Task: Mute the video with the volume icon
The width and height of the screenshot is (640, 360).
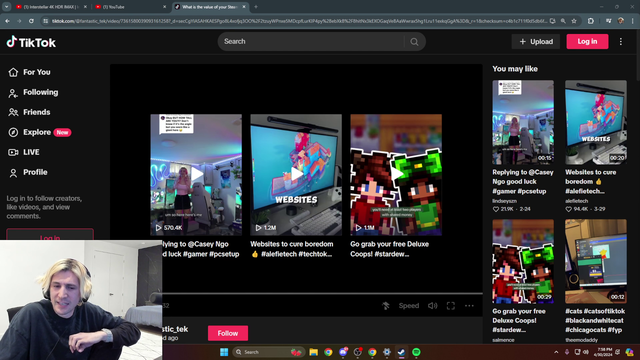Action: 432,306
